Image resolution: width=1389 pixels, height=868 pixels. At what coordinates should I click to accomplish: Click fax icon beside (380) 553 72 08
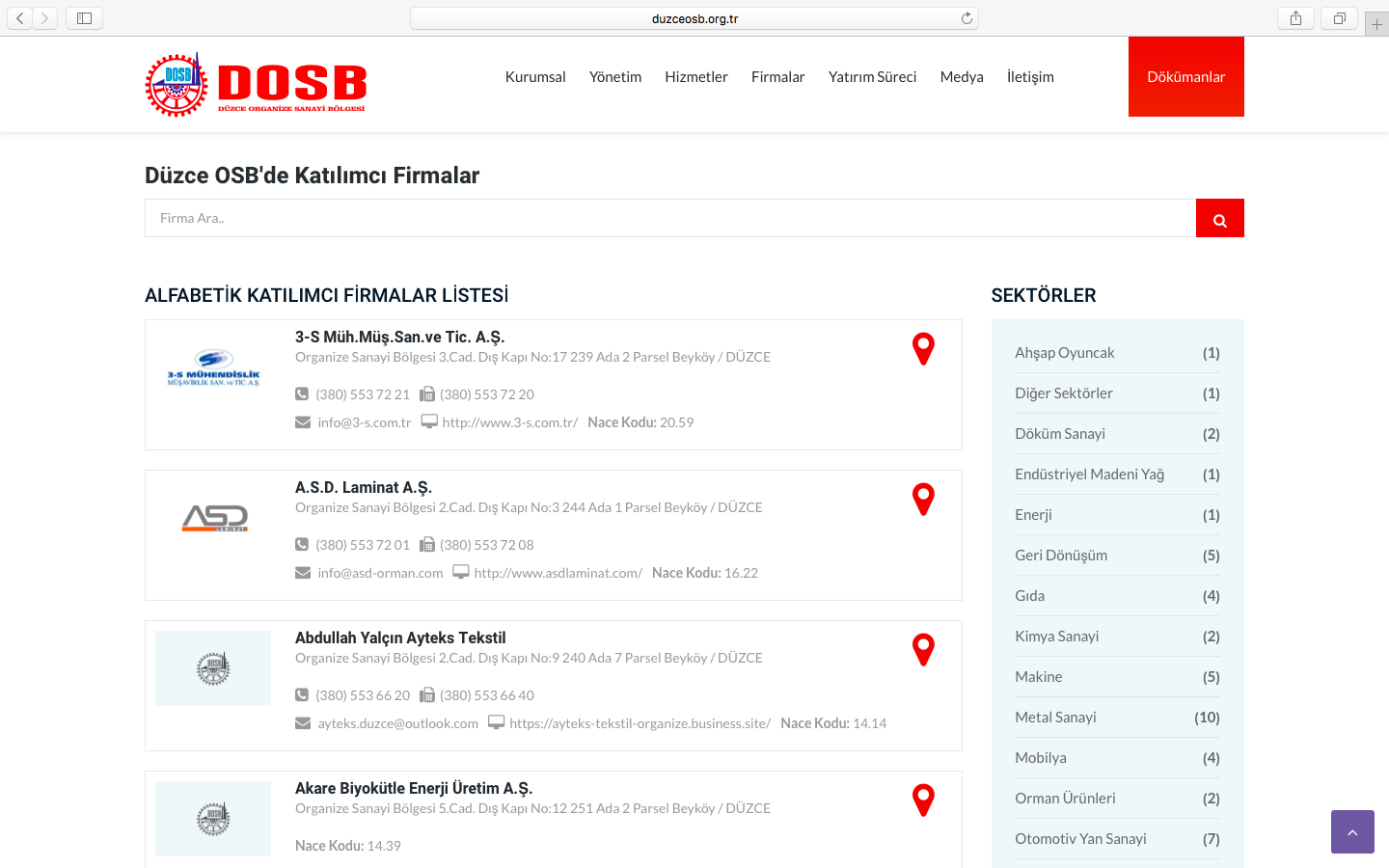point(426,545)
